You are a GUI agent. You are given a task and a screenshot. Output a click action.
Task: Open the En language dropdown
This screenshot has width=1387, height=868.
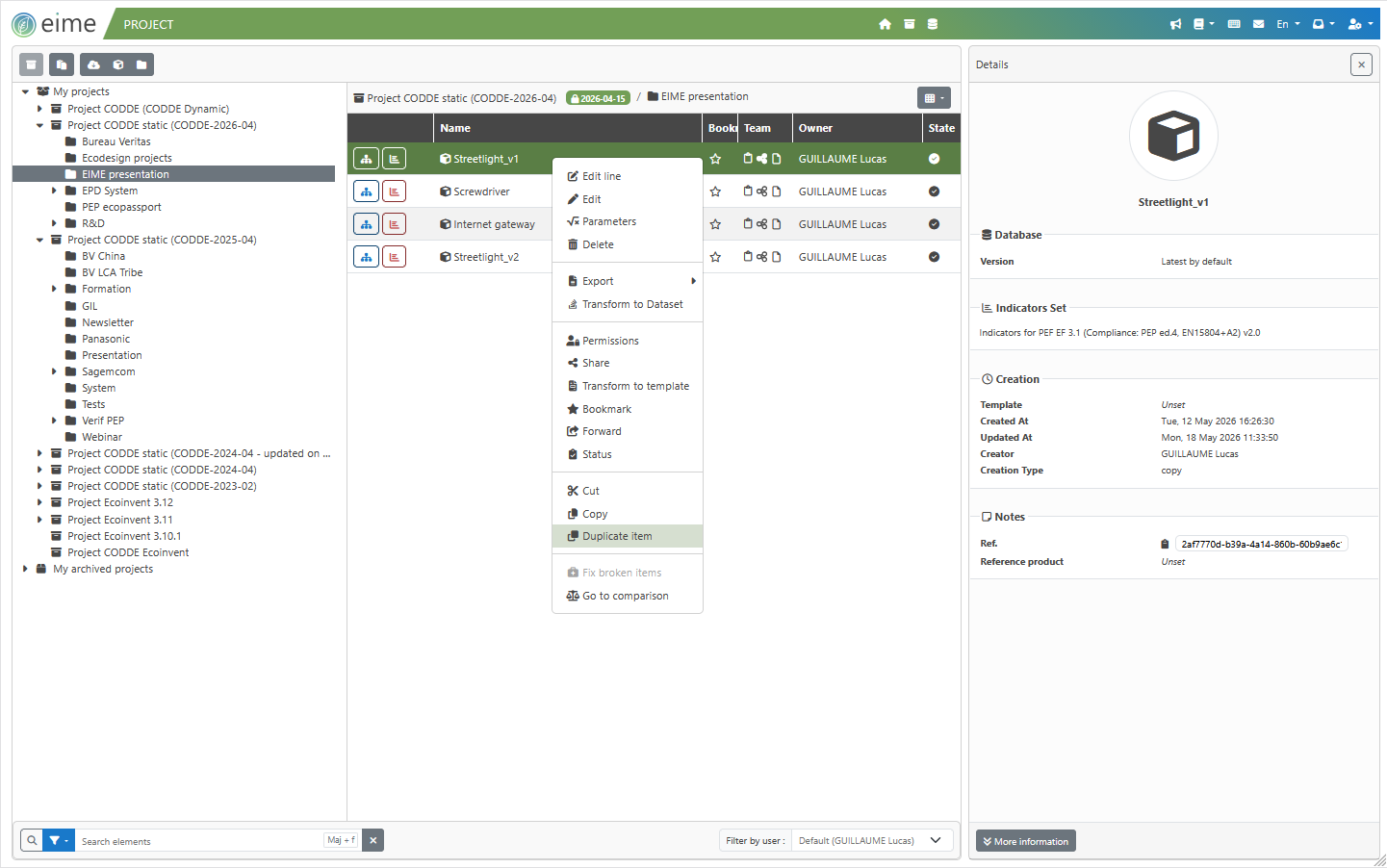pyautogui.click(x=1288, y=24)
